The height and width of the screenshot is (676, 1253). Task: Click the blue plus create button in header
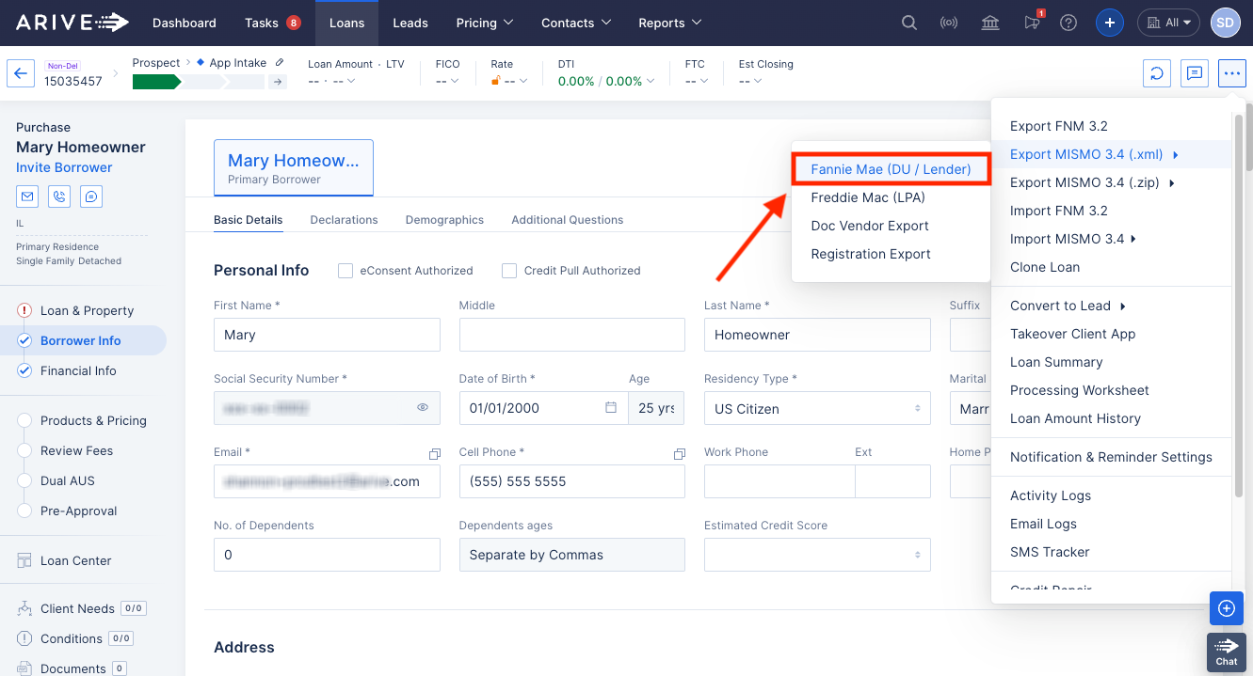point(1109,23)
